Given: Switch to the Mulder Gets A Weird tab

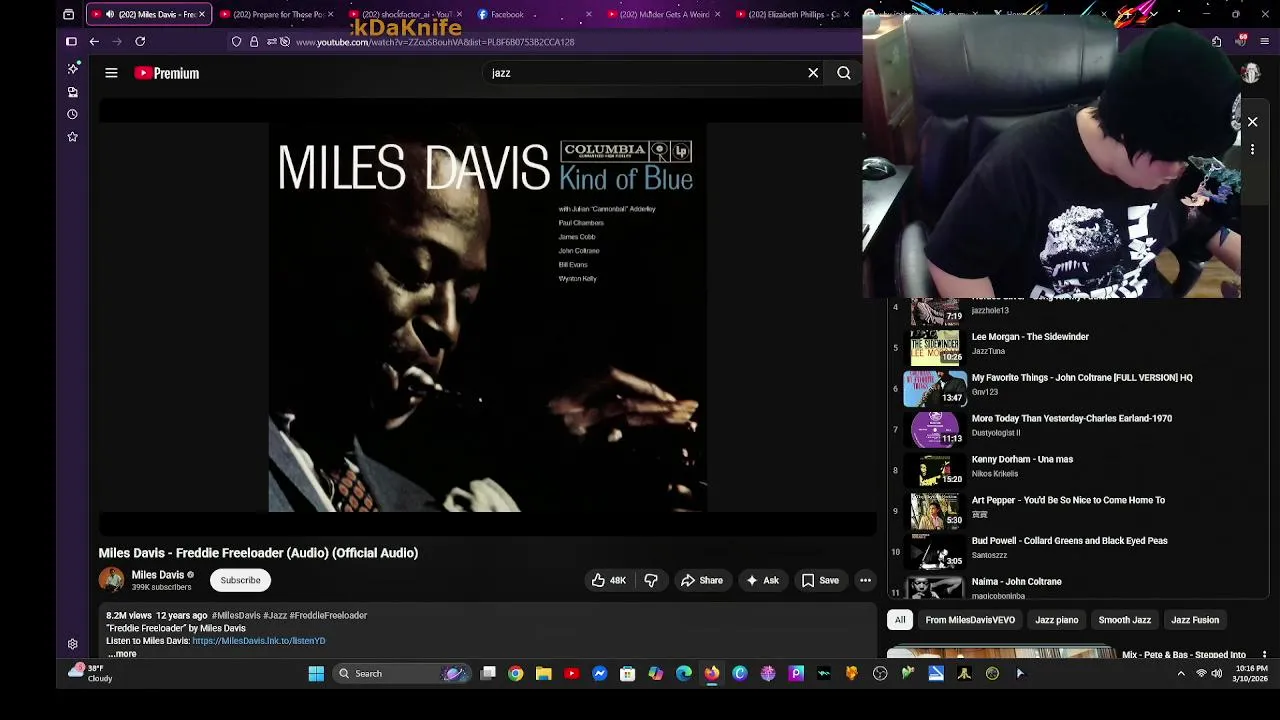Looking at the screenshot, I should tap(662, 14).
